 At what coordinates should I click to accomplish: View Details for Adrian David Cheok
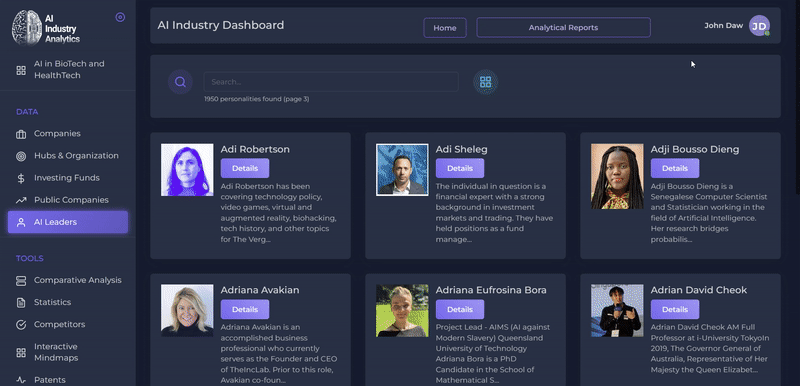(675, 309)
